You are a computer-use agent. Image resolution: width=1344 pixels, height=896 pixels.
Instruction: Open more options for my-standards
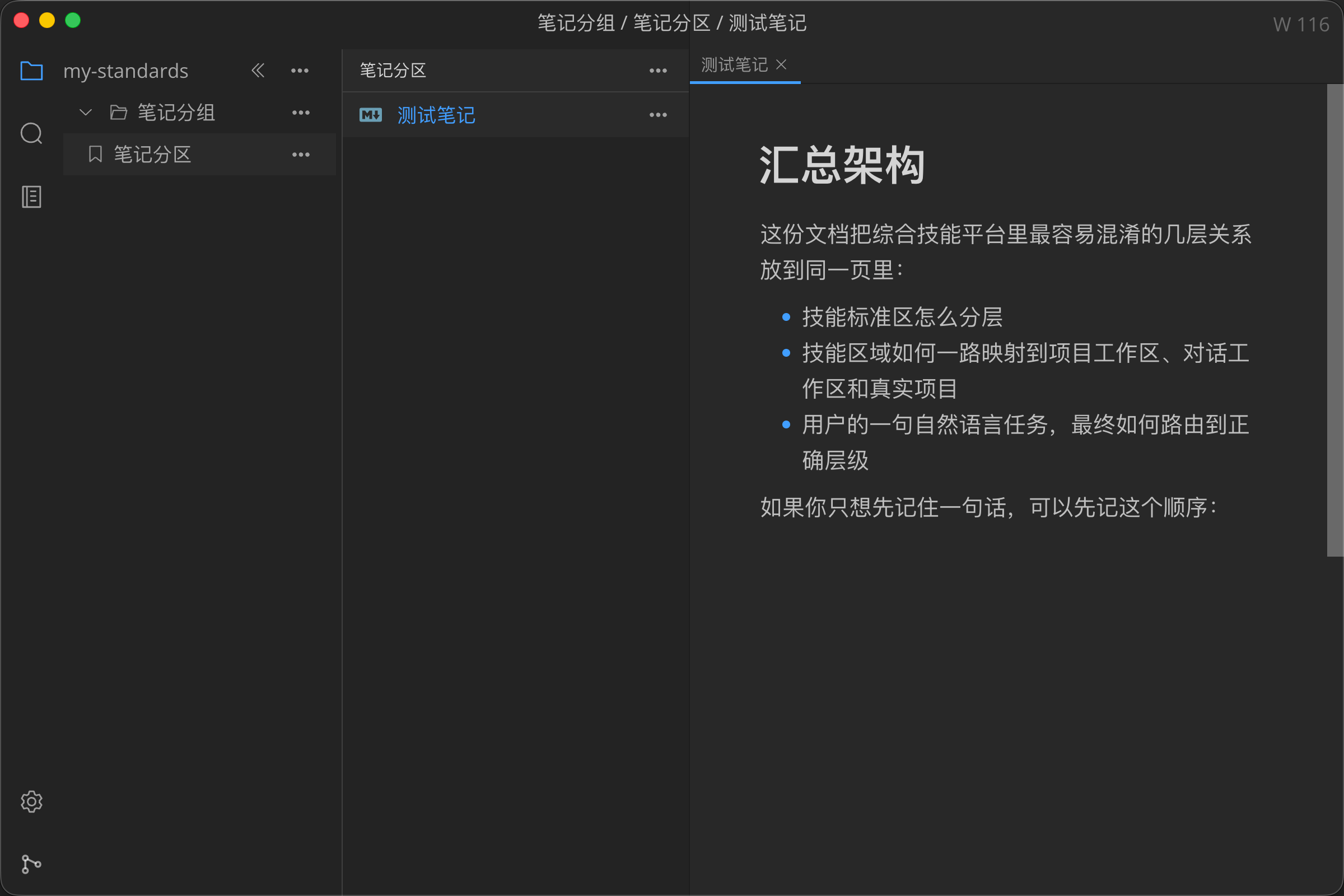pyautogui.click(x=300, y=71)
